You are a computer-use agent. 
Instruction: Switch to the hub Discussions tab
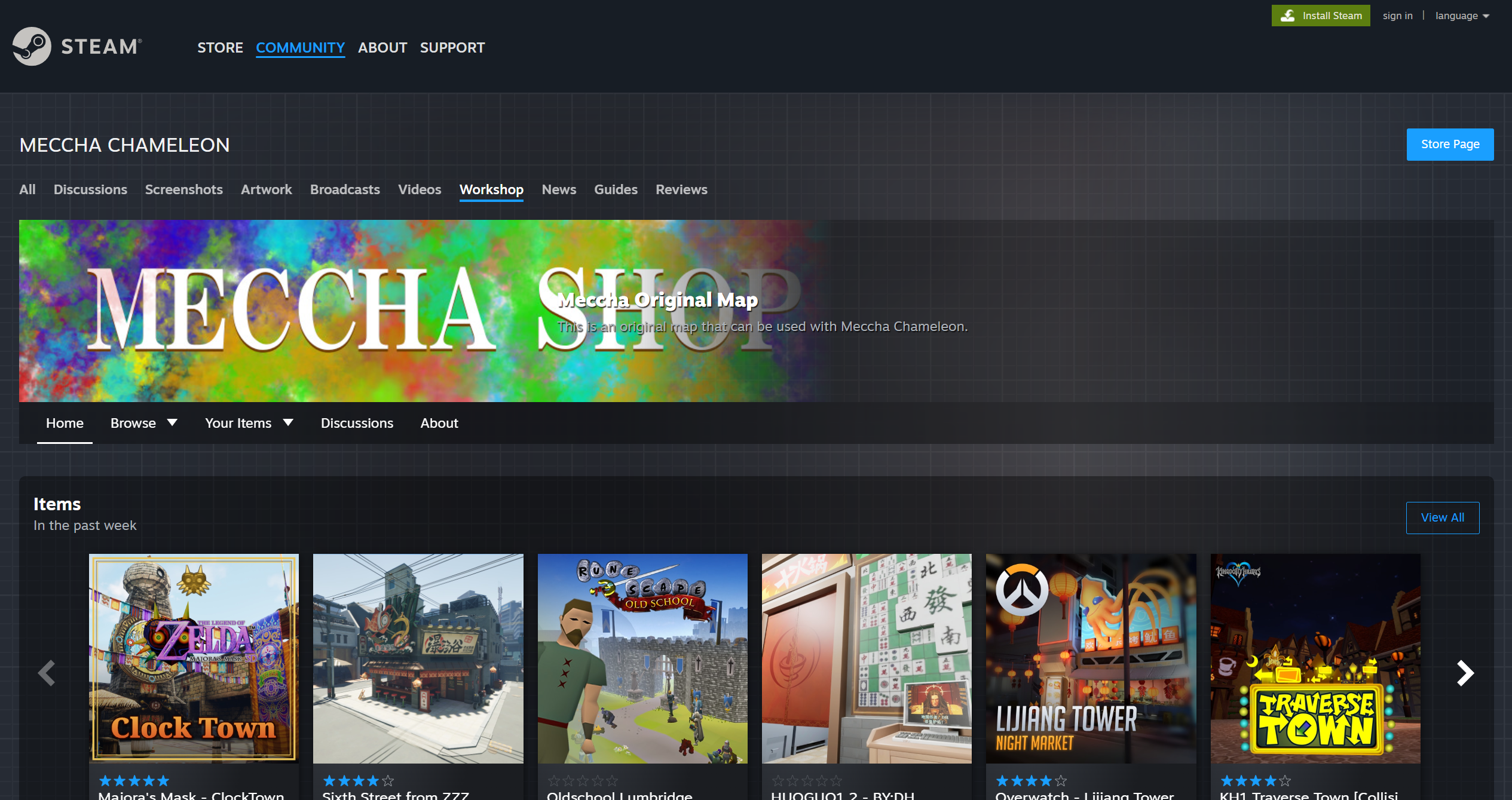(x=90, y=189)
